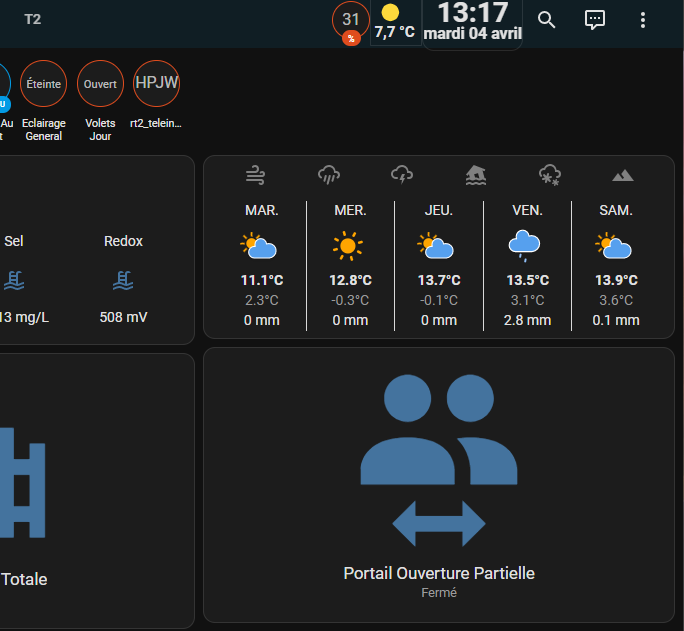Click the JEU. day label
Image resolution: width=684 pixels, height=631 pixels.
(439, 211)
